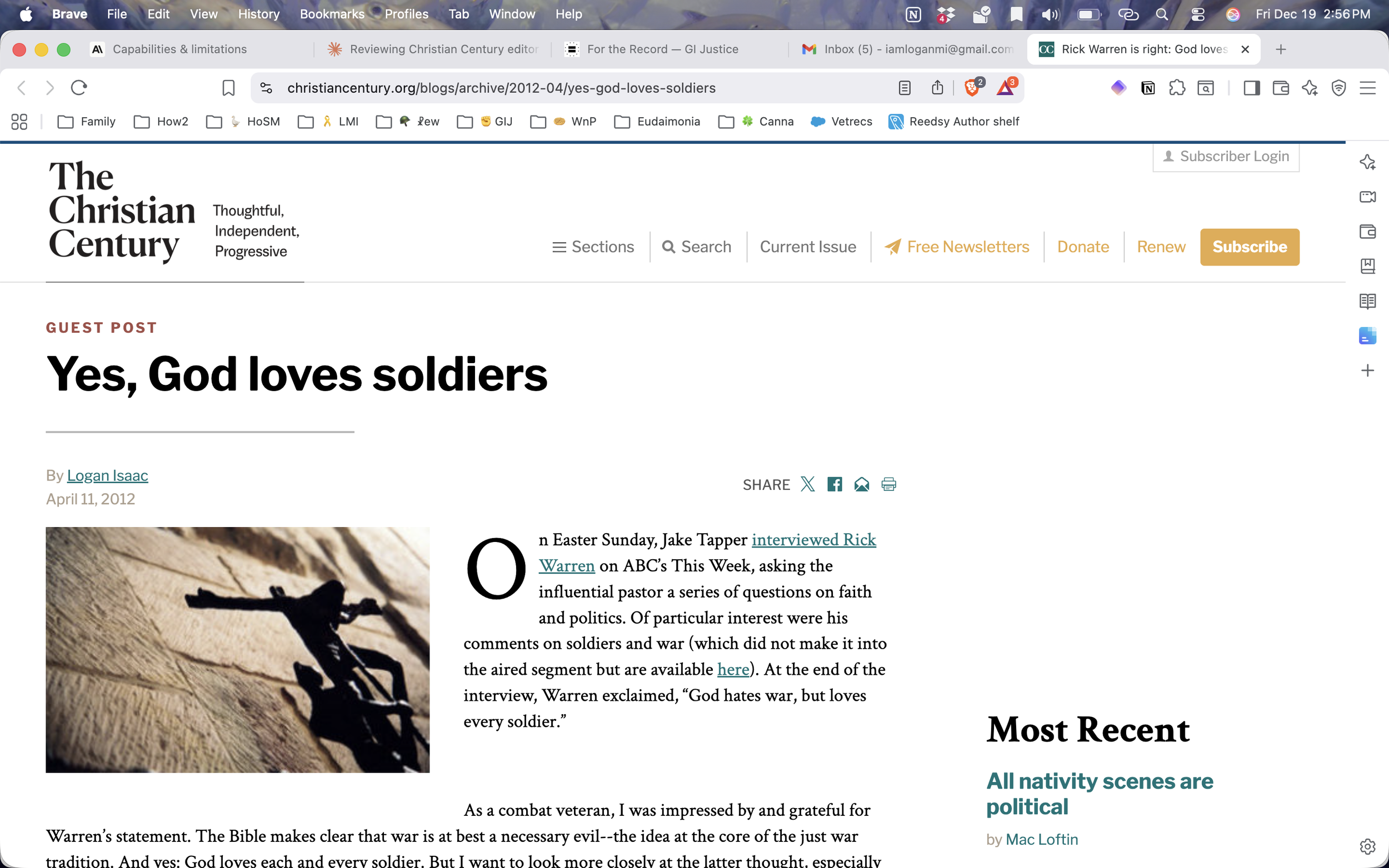
Task: Open the Family bookmarks folder
Action: pyautogui.click(x=87, y=122)
